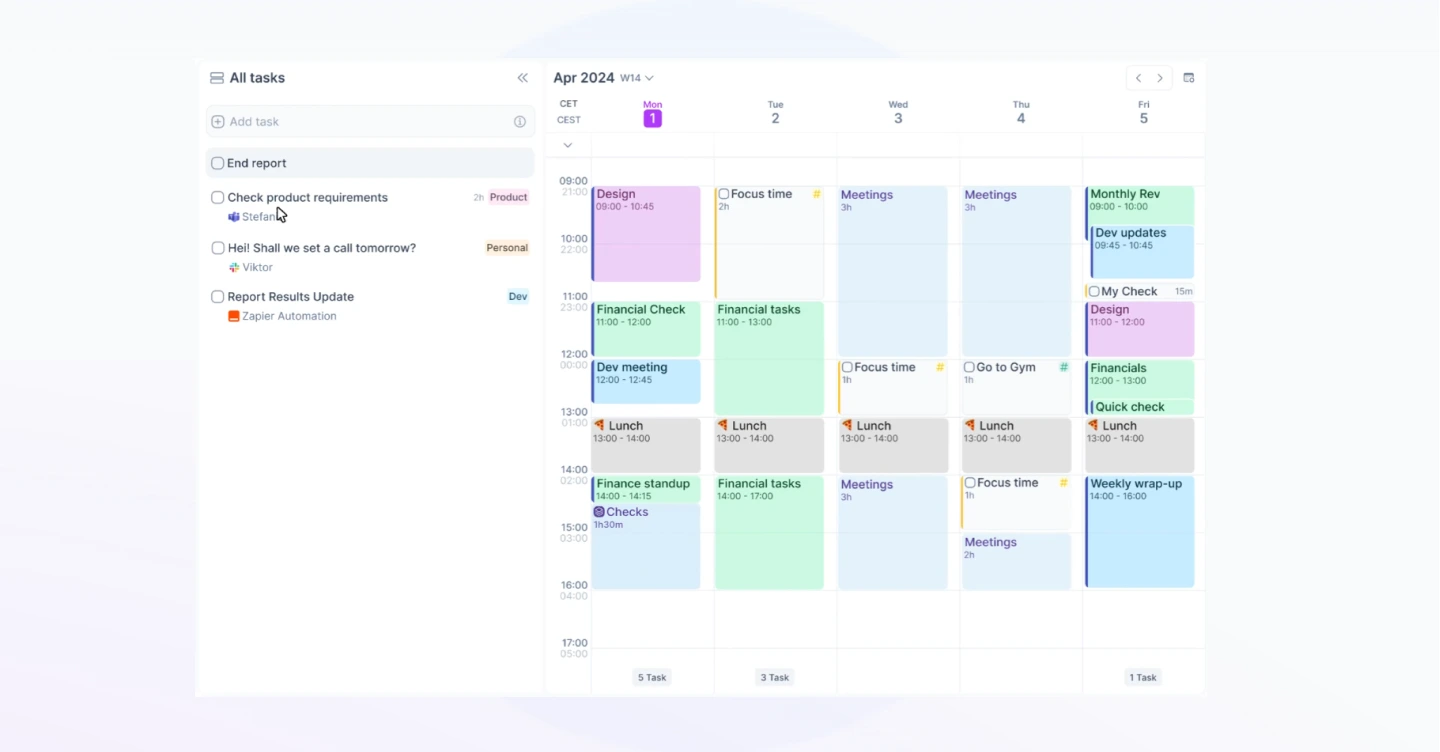
Task: Click pizza icon on Monday Lunch
Action: tap(599, 426)
